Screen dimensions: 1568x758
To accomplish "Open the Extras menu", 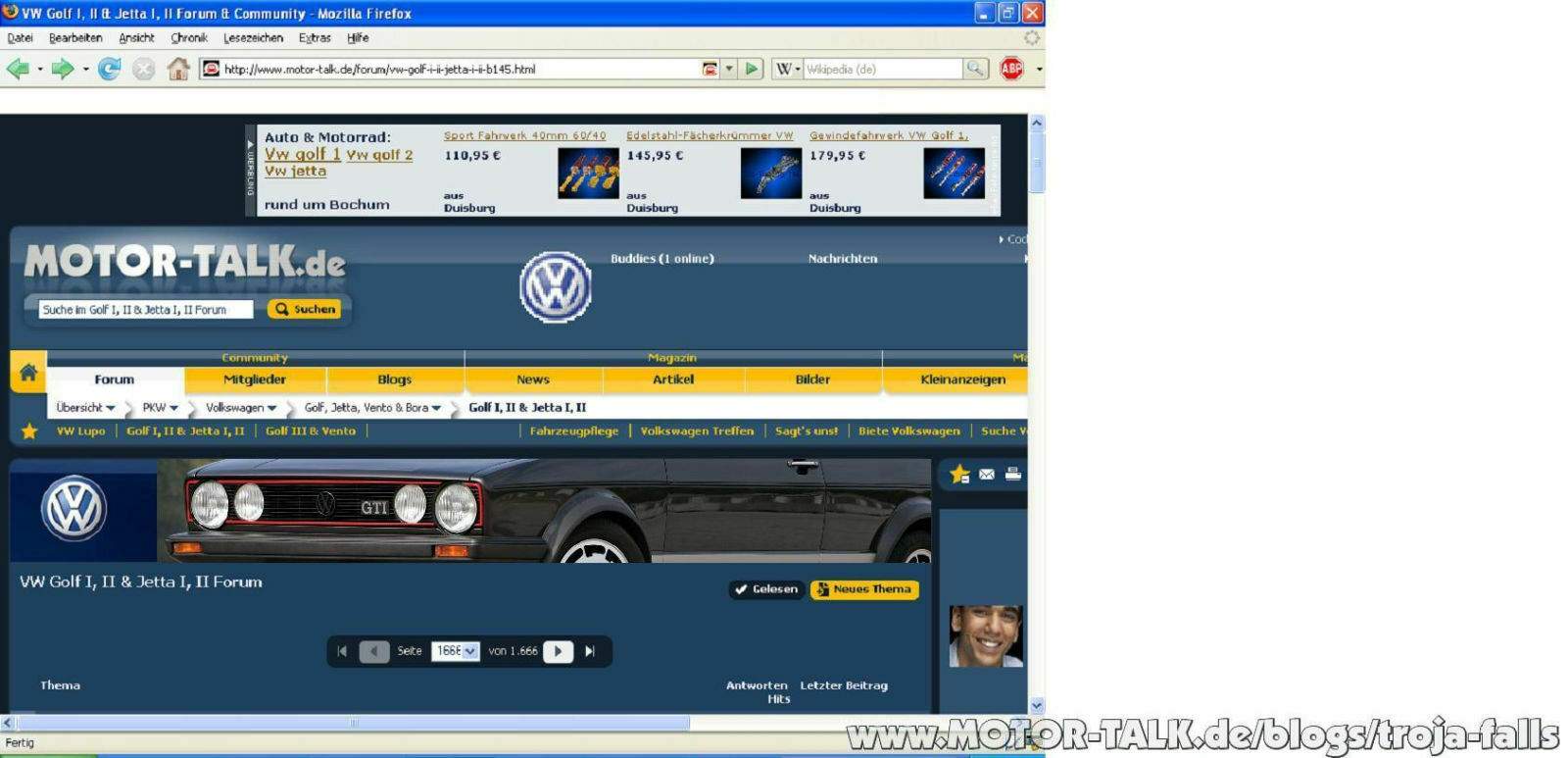I will click(315, 38).
